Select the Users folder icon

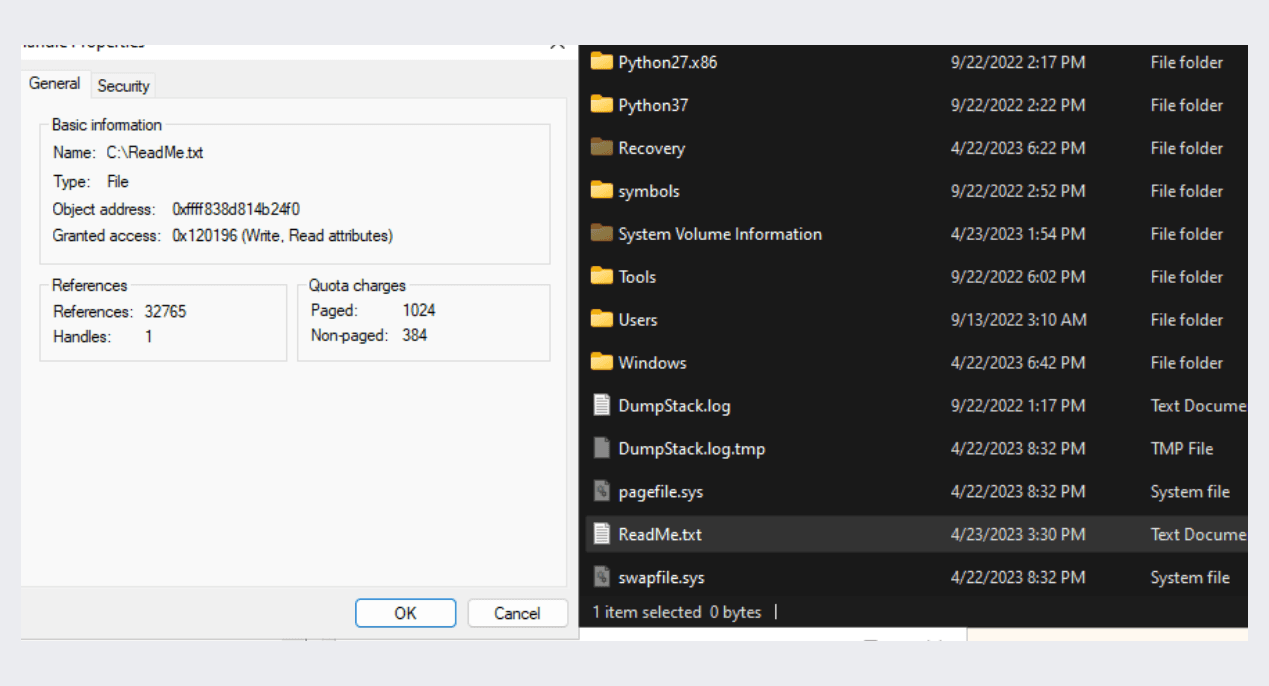pyautogui.click(x=601, y=320)
